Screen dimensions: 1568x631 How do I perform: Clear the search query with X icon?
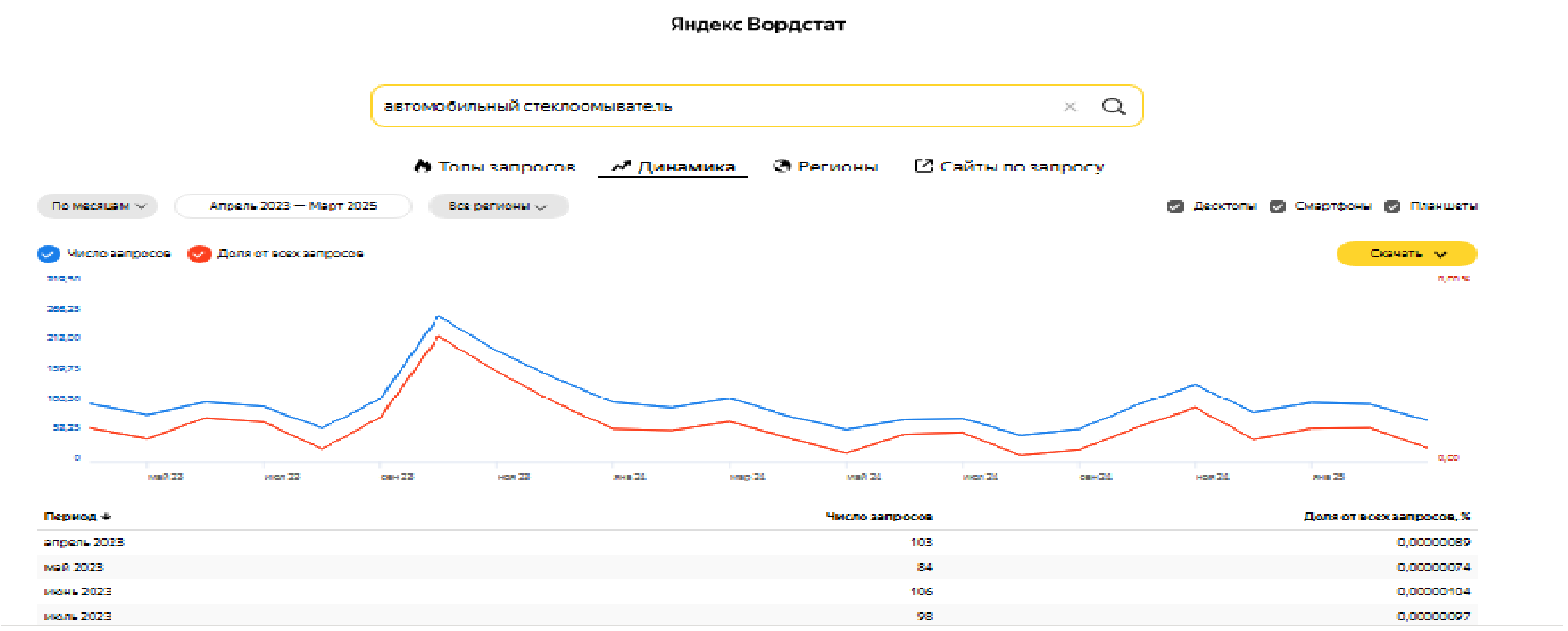pyautogui.click(x=1070, y=107)
